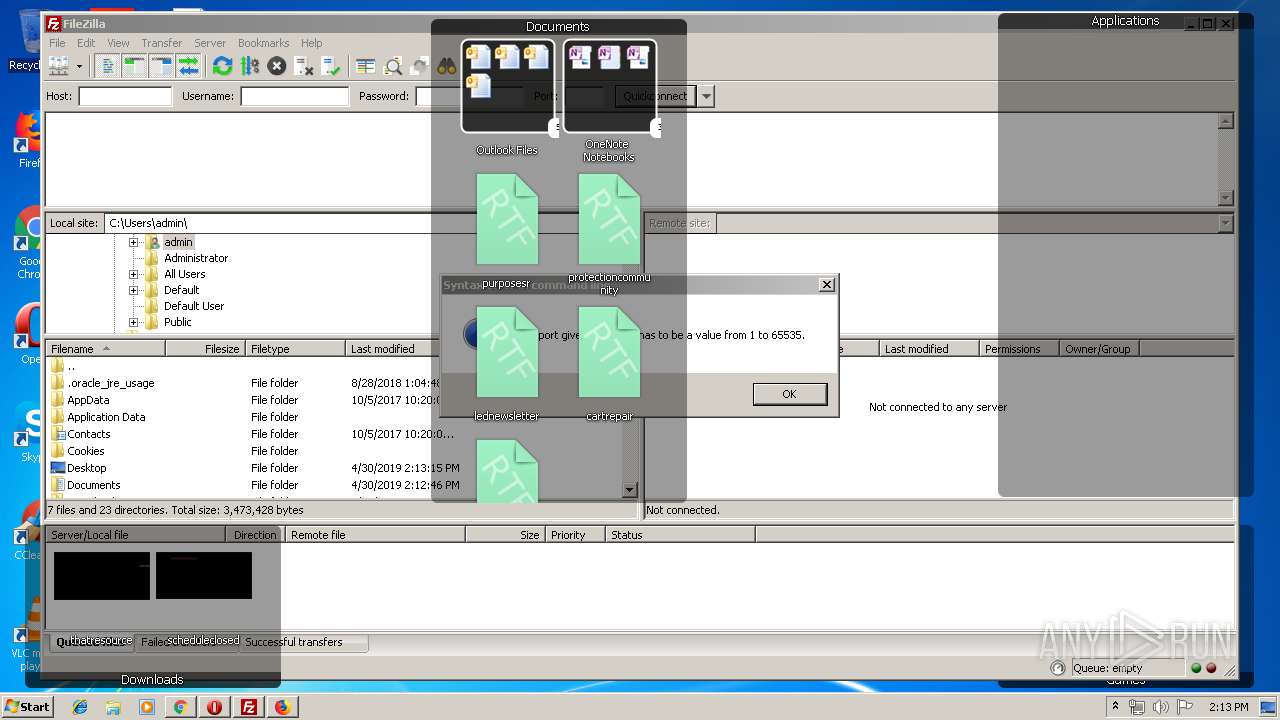Click the Priority column in queue

[575, 535]
